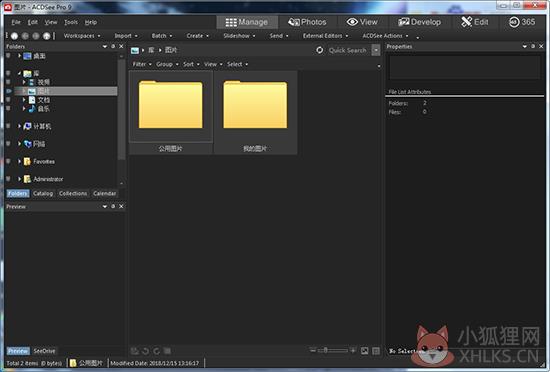Switch to Develop mode

click(420, 22)
